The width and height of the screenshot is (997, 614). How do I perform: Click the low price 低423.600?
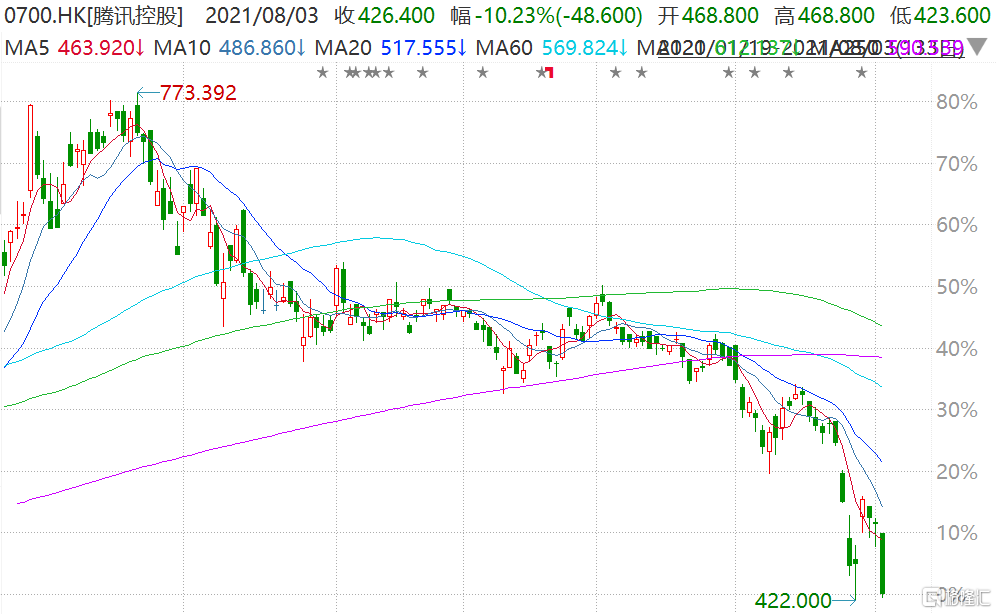pos(940,15)
